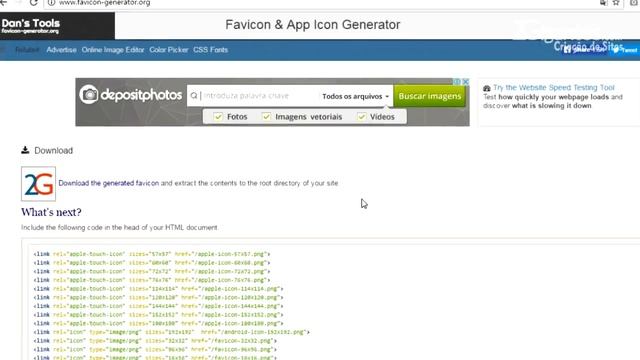Click the Facebook share button
Viewport: 640px width, 360px height.
(584, 50)
